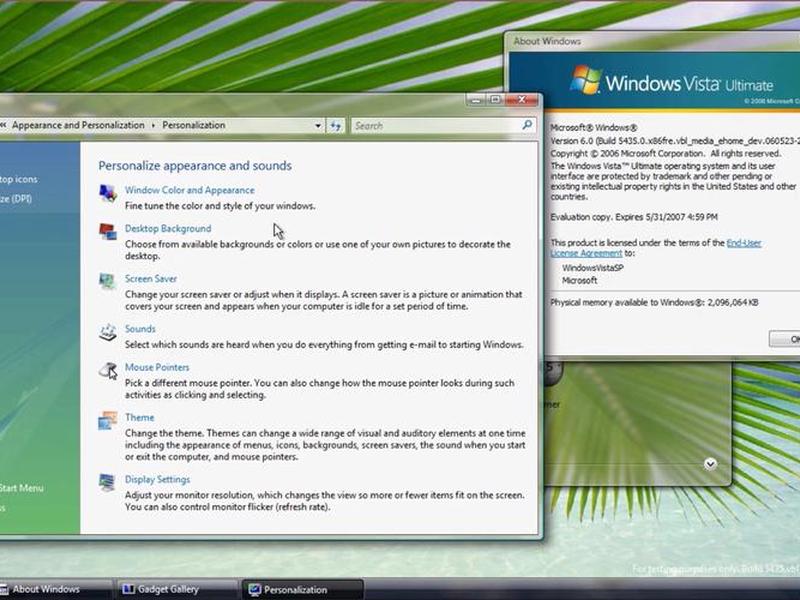Click the Theme icon
The image size is (800, 600).
click(x=108, y=420)
